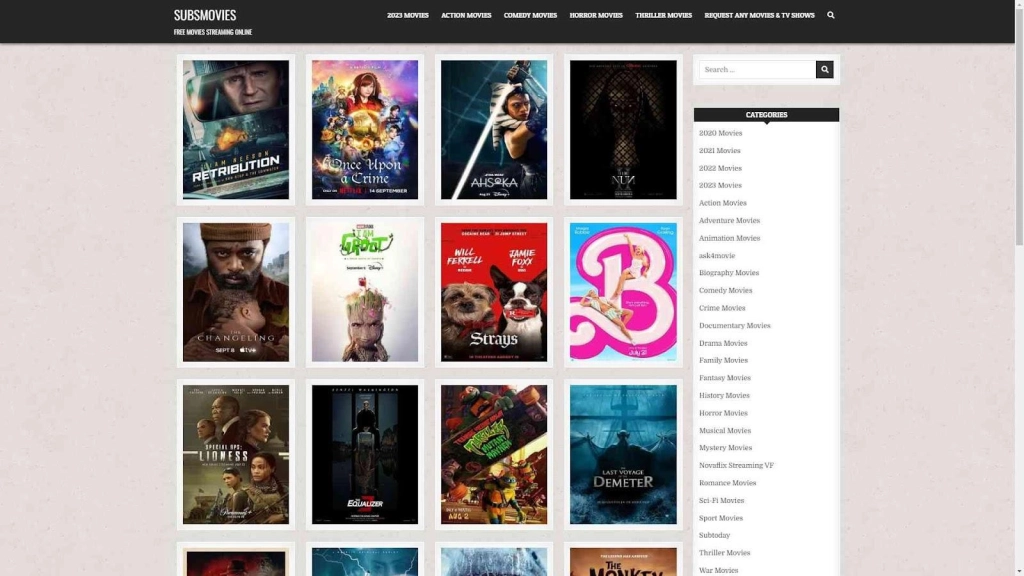Open the ask4movie sidebar link

(716, 255)
